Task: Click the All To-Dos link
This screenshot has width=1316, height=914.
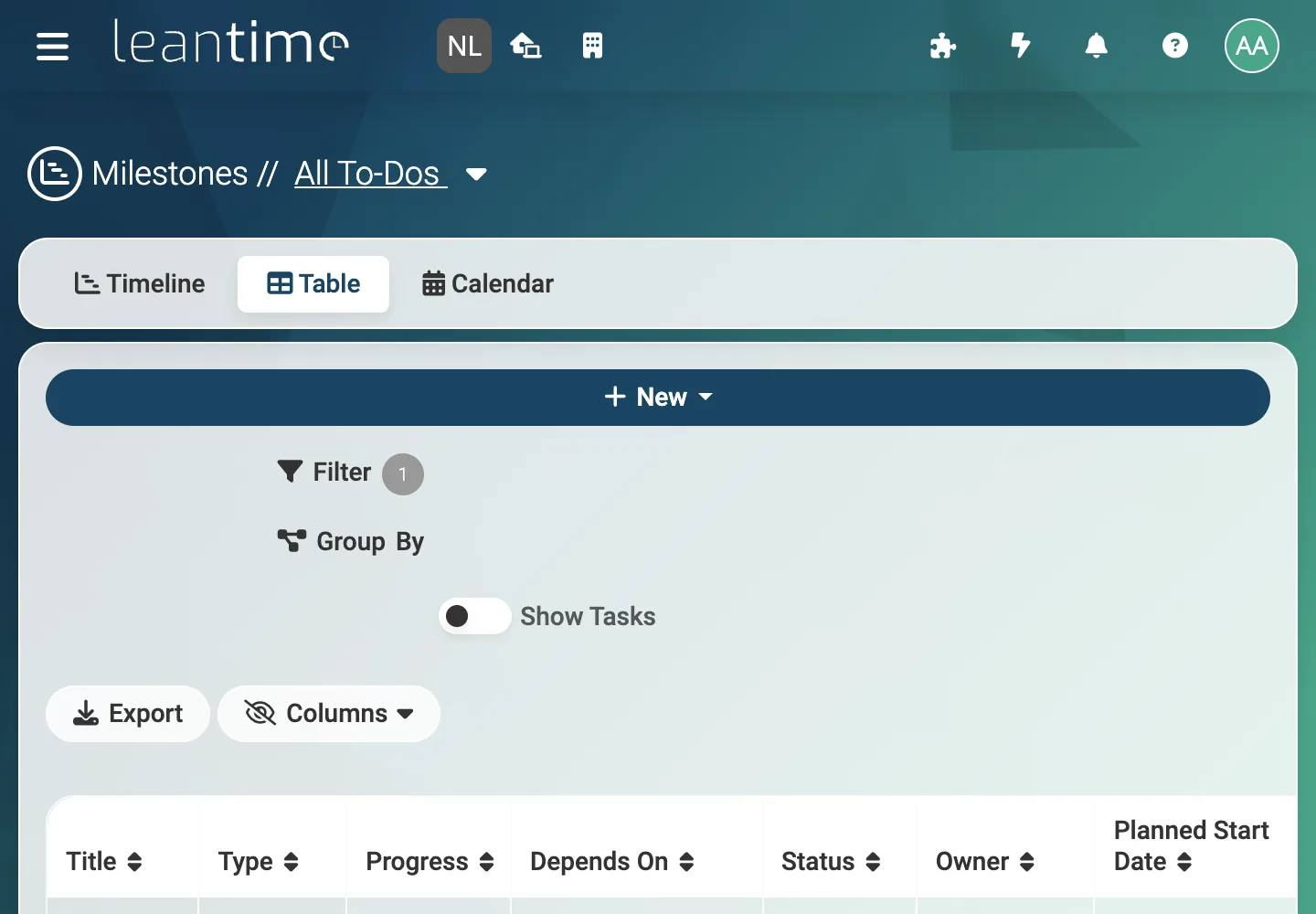Action: click(x=370, y=174)
